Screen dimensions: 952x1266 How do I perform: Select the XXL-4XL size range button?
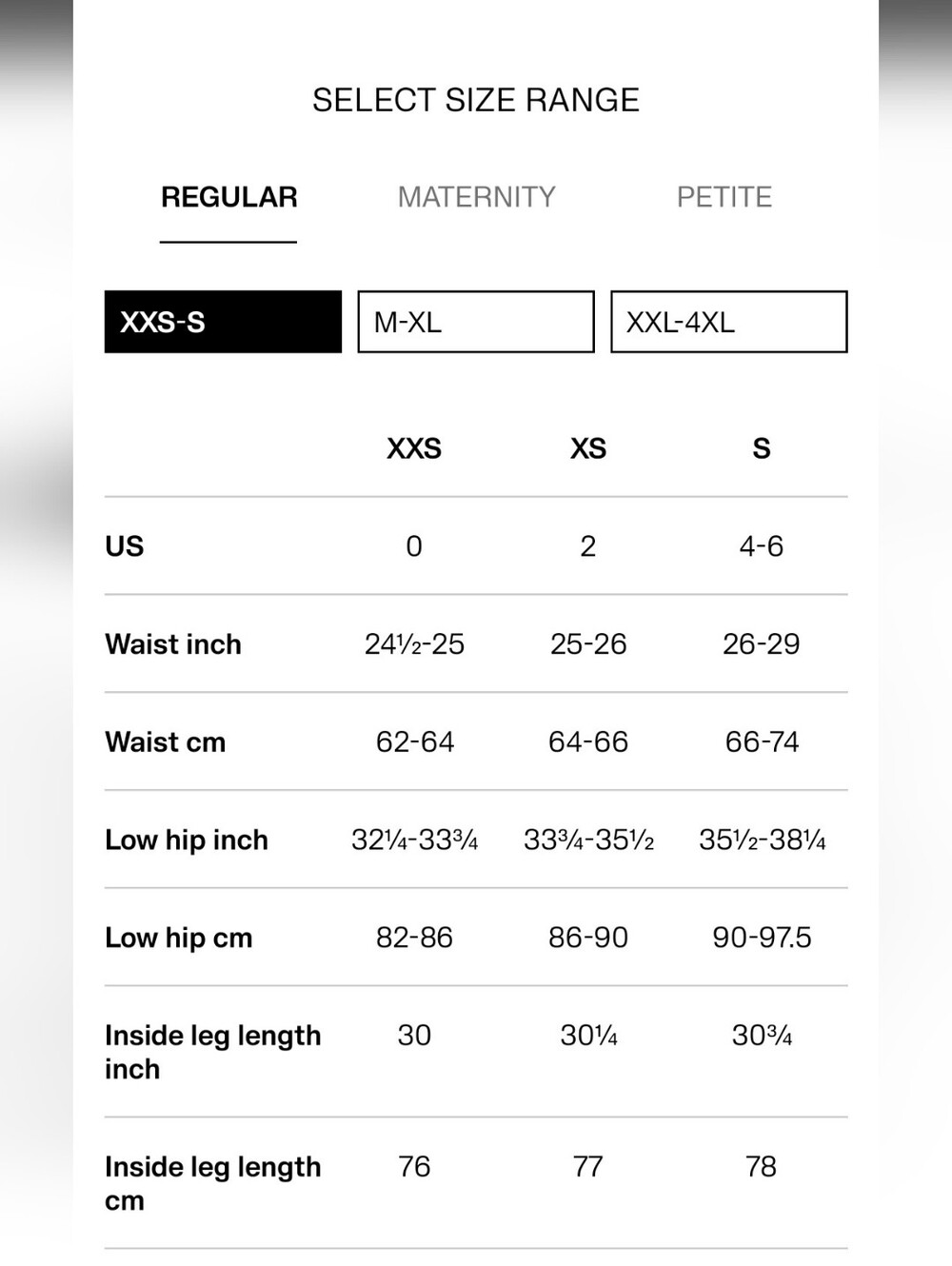tap(729, 322)
